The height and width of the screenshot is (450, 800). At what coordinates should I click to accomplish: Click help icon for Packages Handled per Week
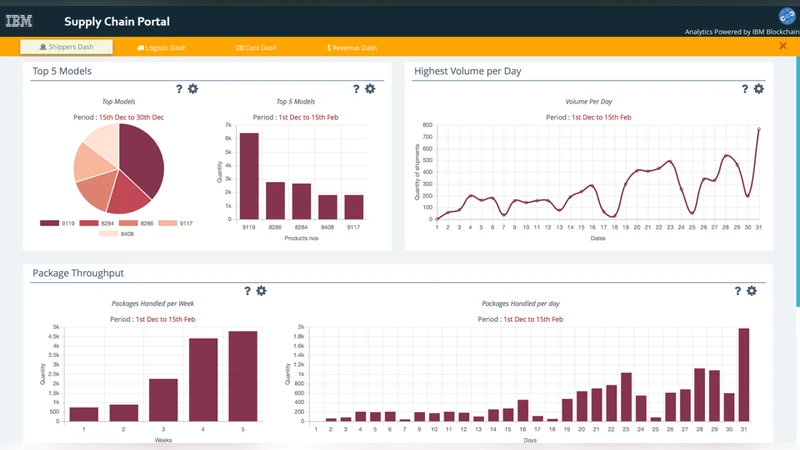[247, 291]
